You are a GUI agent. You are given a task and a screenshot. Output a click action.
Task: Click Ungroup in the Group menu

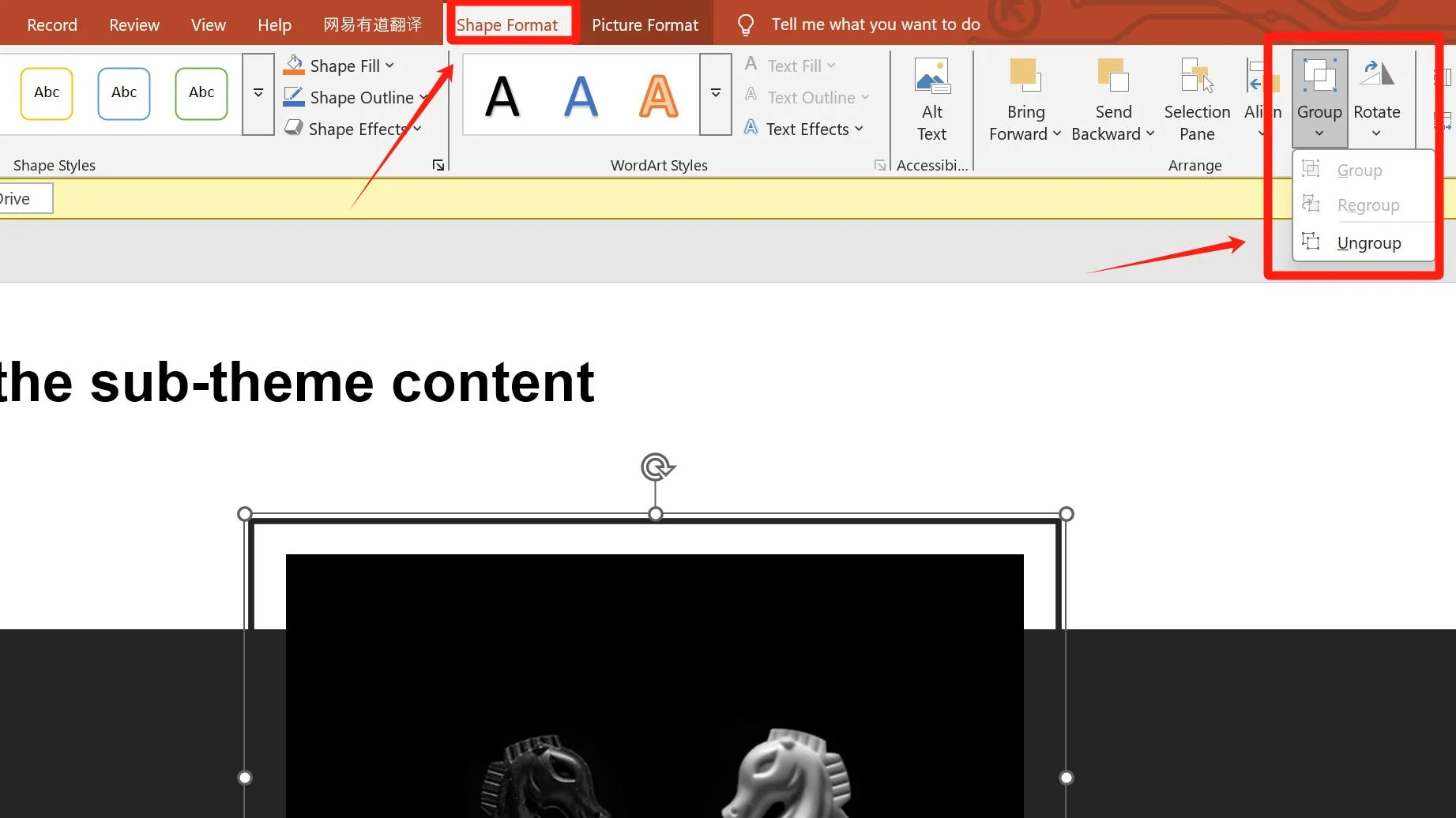[1368, 242]
